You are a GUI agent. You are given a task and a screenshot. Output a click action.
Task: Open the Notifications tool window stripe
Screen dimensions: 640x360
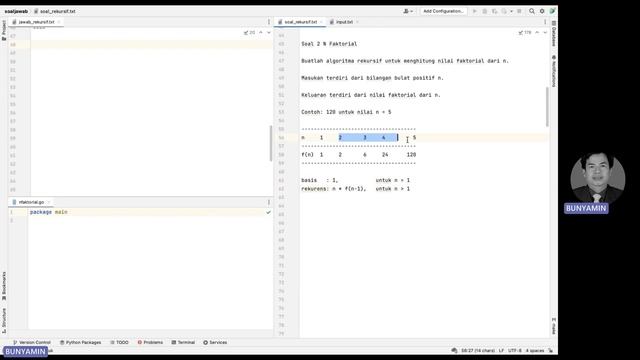coord(554,71)
